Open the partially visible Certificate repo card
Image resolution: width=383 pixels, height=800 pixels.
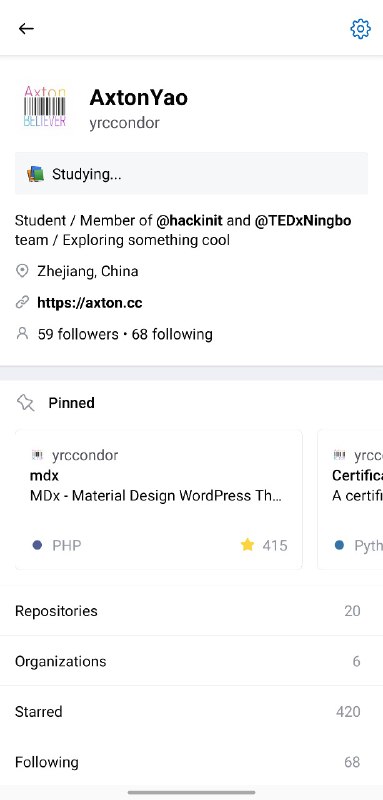pyautogui.click(x=350, y=499)
